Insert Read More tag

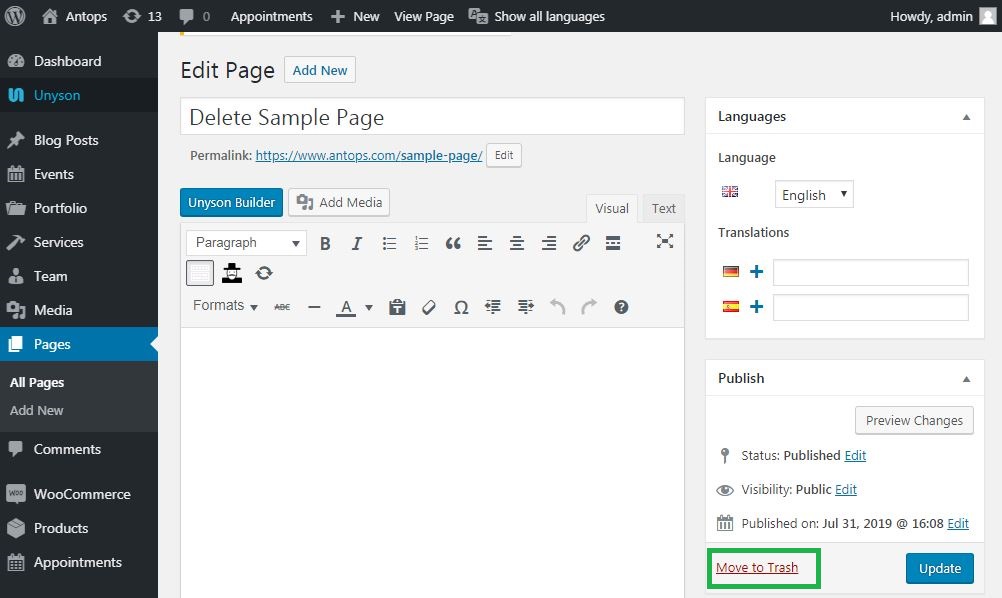coord(613,243)
